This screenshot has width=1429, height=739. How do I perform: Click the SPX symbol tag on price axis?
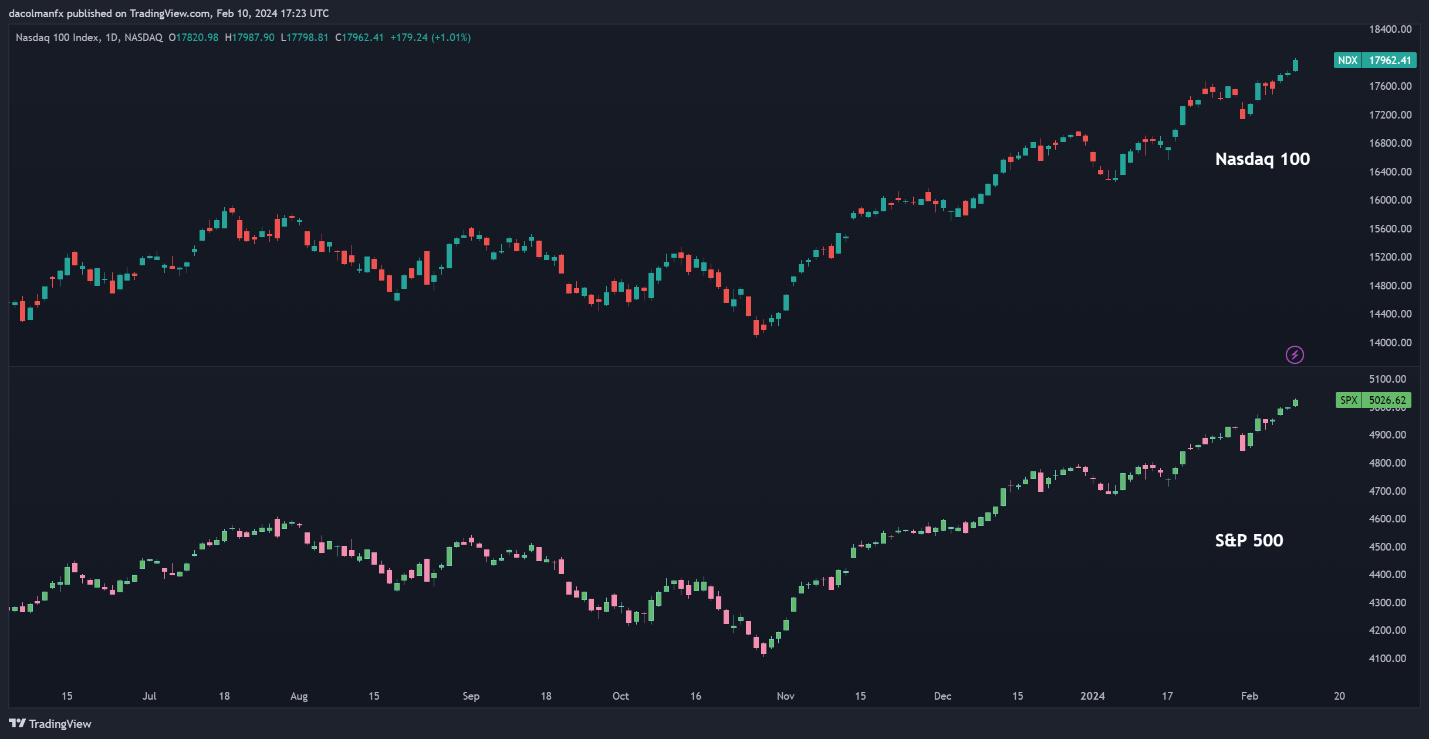pyautogui.click(x=1348, y=400)
